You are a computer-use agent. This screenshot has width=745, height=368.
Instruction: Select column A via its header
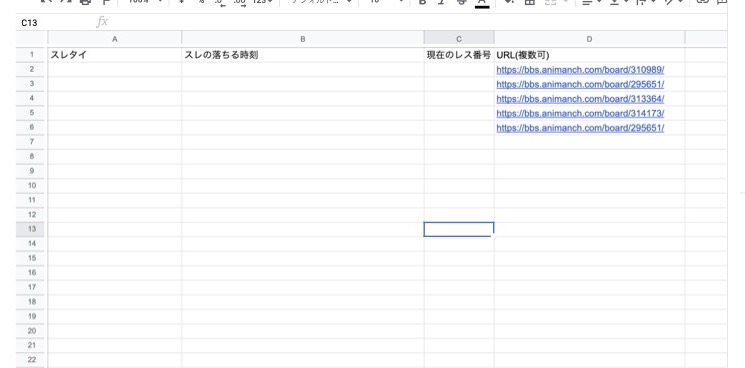(x=115, y=39)
